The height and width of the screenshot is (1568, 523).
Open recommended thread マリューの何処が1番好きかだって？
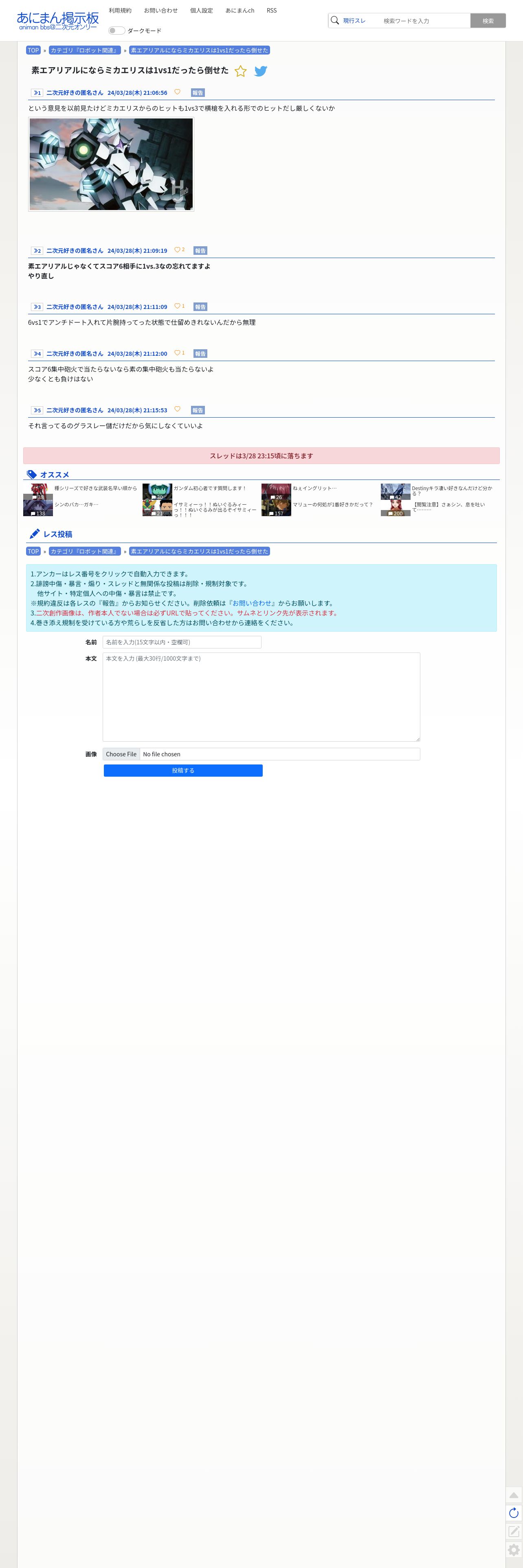point(332,505)
